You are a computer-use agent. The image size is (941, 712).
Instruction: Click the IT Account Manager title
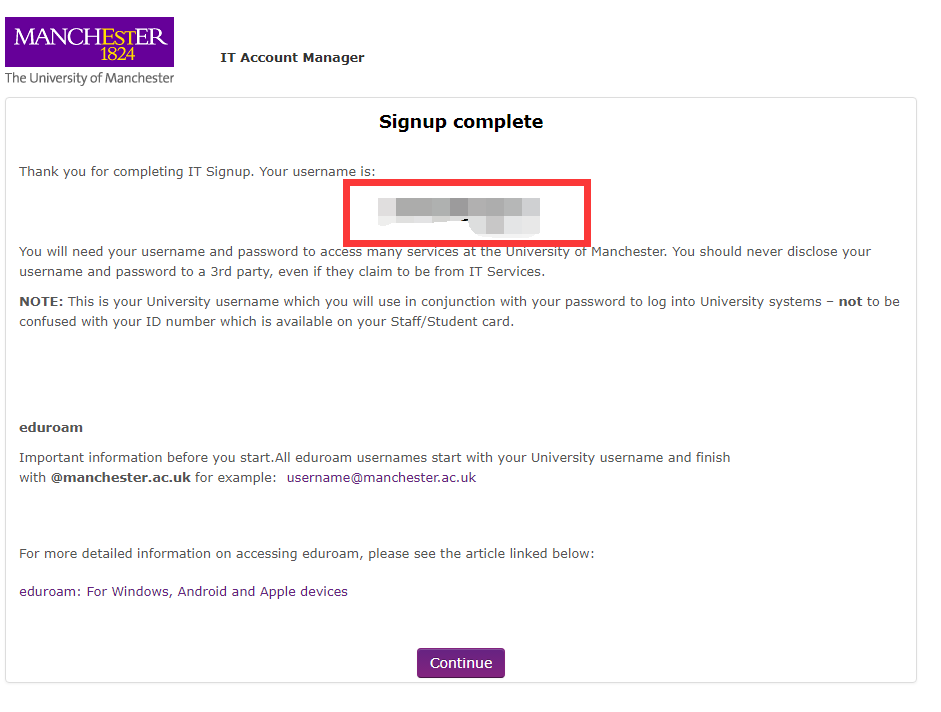pyautogui.click(x=292, y=58)
